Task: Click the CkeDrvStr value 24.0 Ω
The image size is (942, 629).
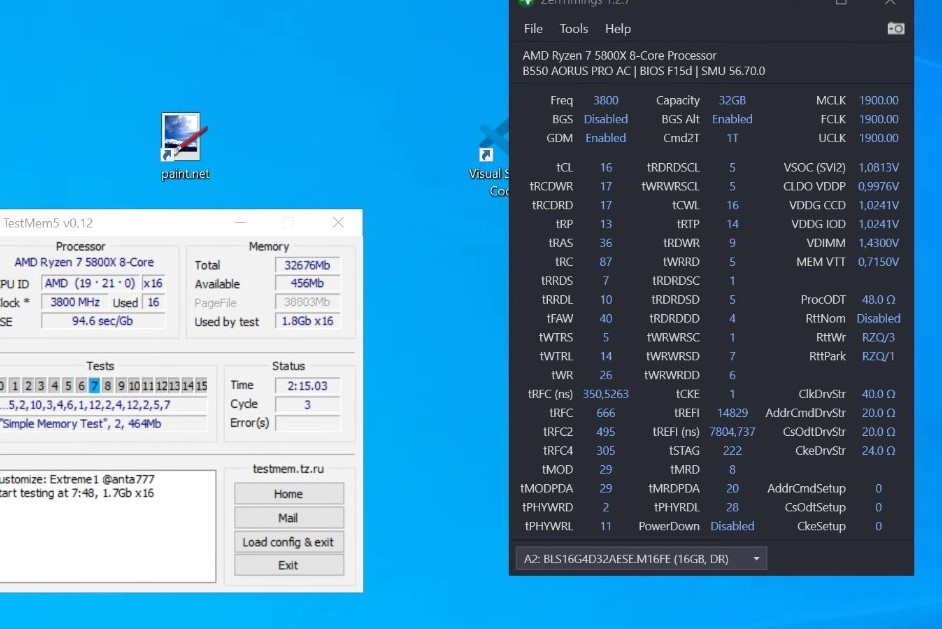Action: (x=878, y=451)
